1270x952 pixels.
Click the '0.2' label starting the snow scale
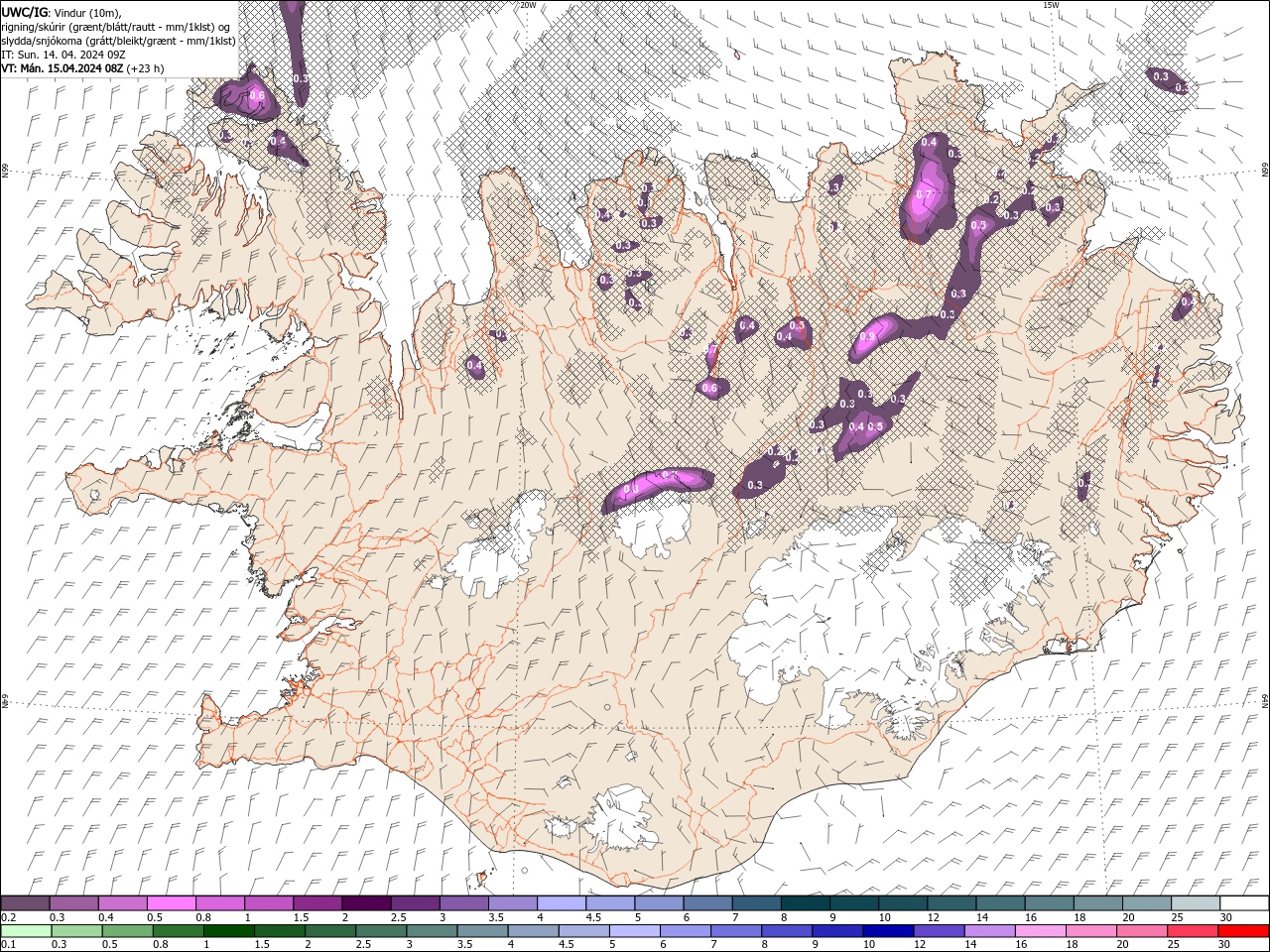click(9, 917)
